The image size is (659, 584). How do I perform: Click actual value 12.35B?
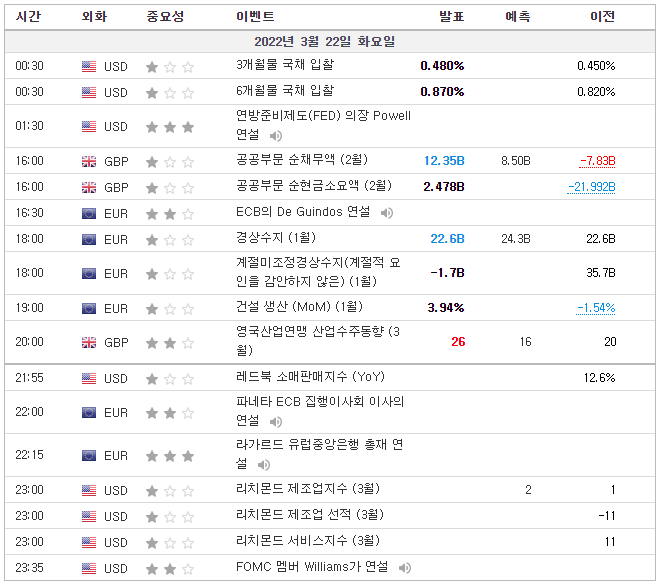(444, 161)
